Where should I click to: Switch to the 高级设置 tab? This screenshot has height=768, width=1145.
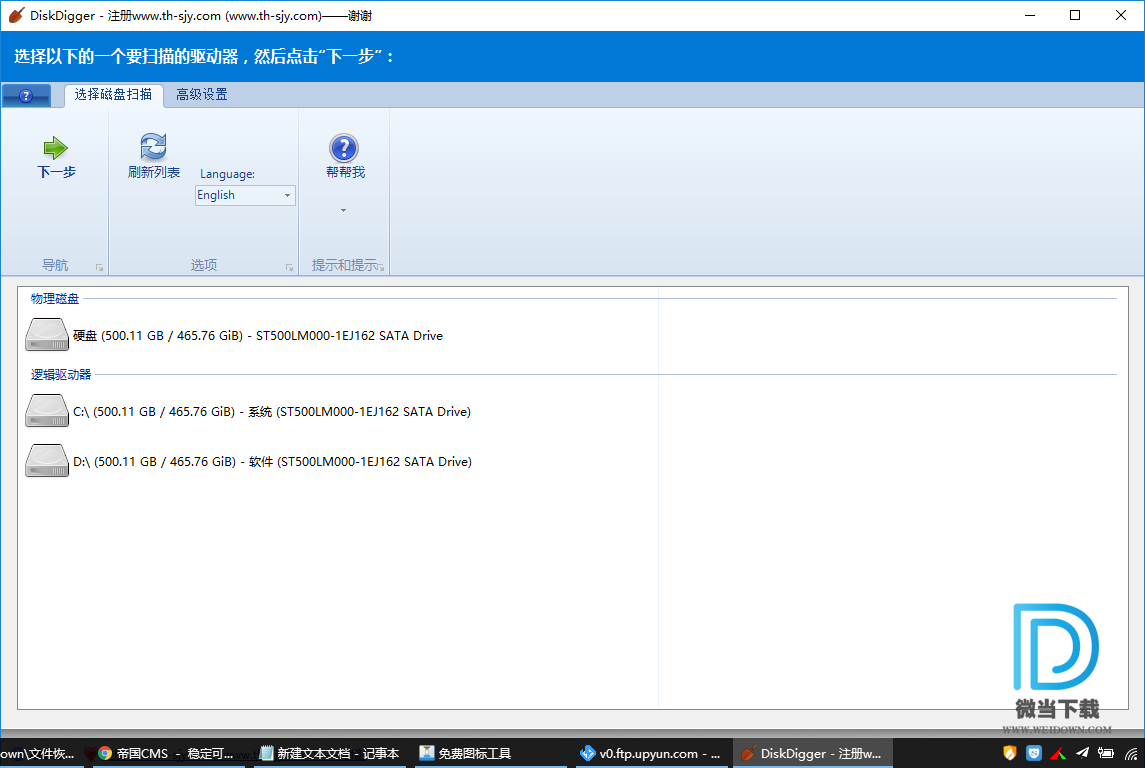[202, 95]
